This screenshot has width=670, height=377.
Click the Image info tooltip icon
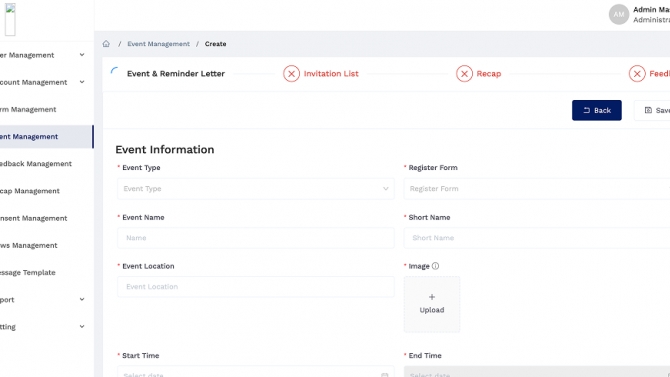(435, 266)
